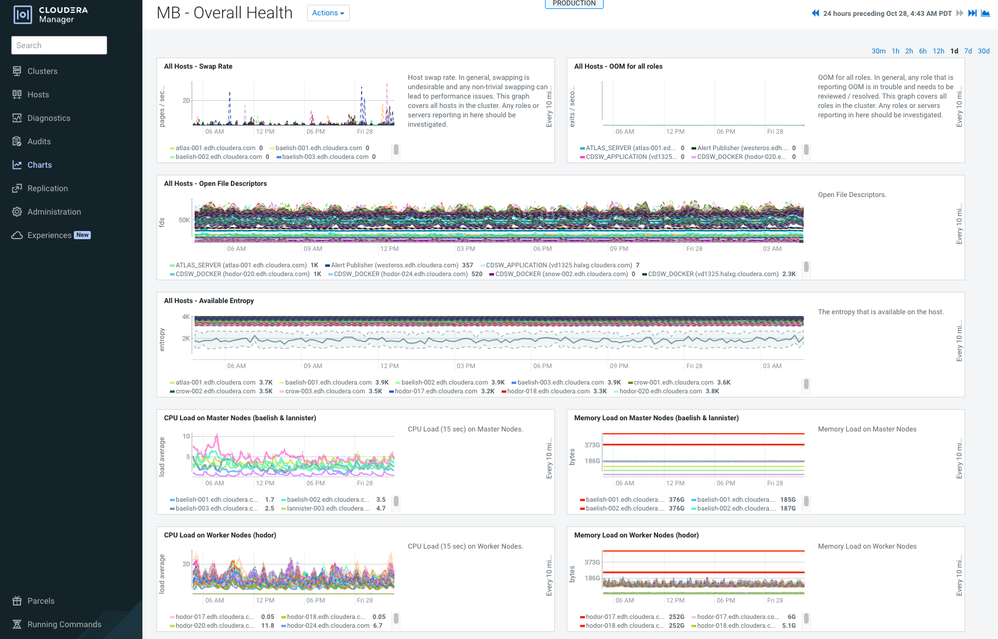Open the Audits section
998x639 pixels.
coord(39,141)
